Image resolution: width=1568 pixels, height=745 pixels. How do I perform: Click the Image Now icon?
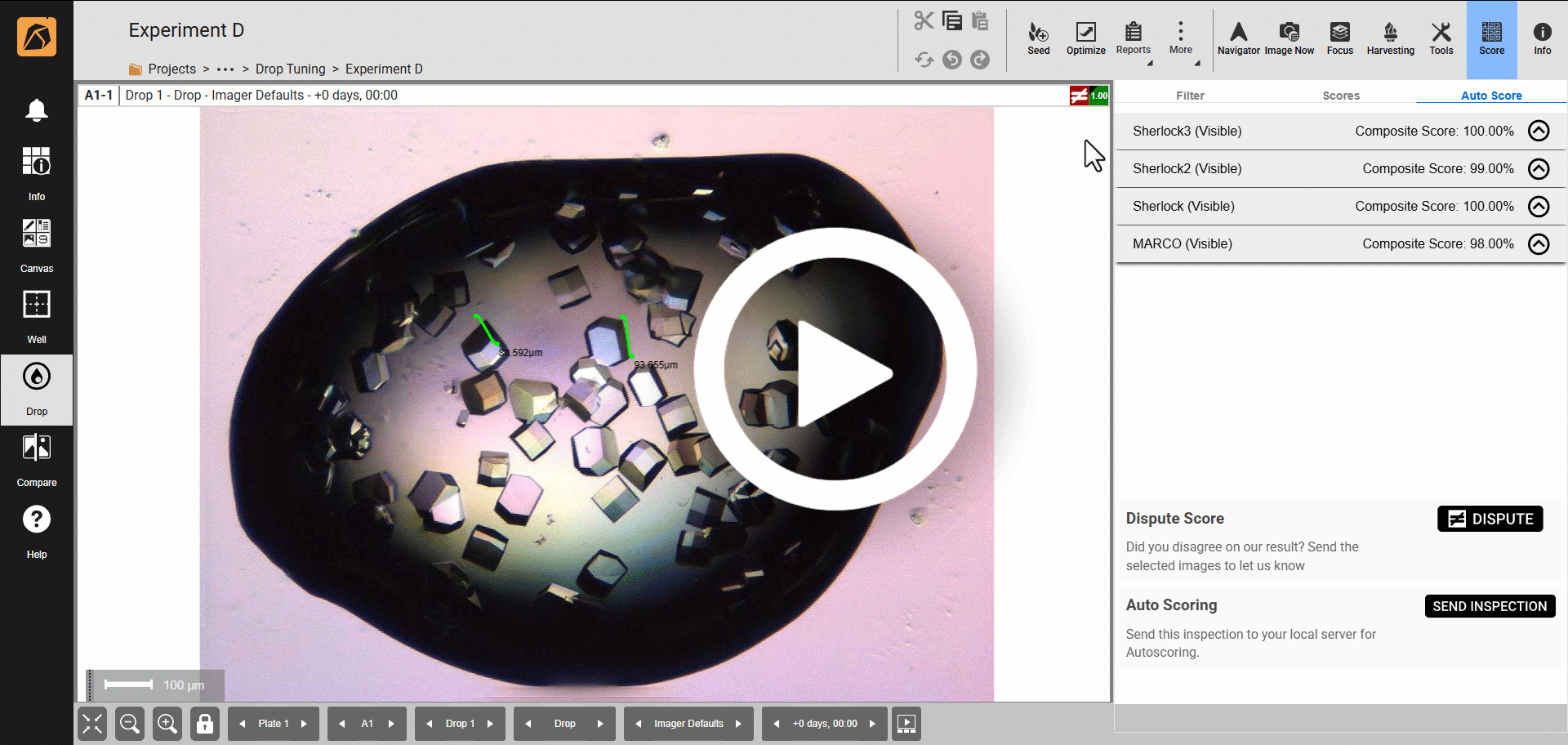(1289, 38)
